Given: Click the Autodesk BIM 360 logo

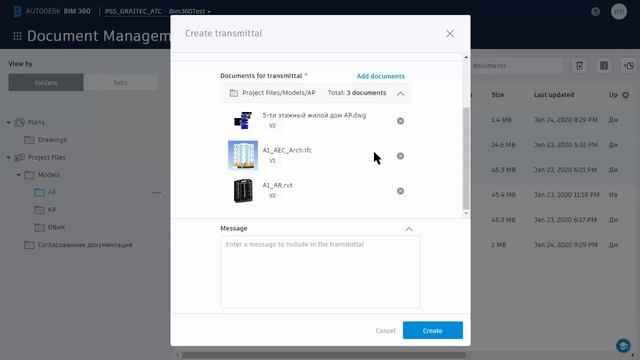Looking at the screenshot, I should tap(52, 11).
